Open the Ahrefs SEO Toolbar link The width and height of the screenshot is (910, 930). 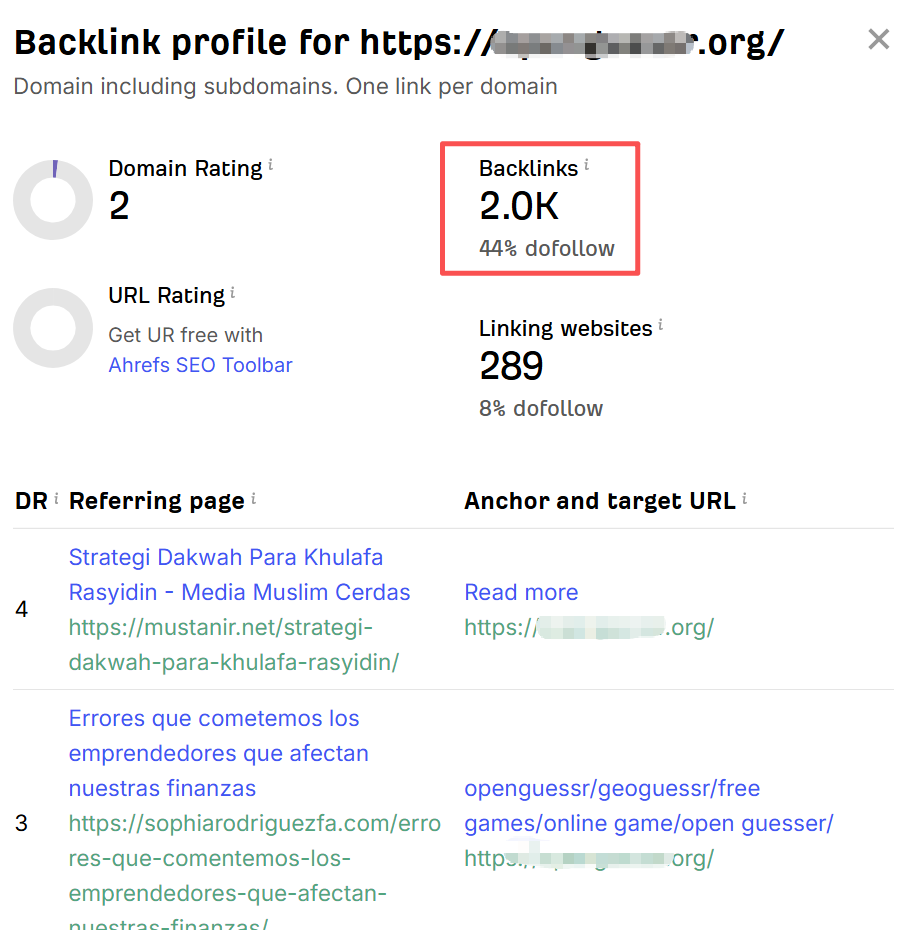pyautogui.click(x=201, y=365)
